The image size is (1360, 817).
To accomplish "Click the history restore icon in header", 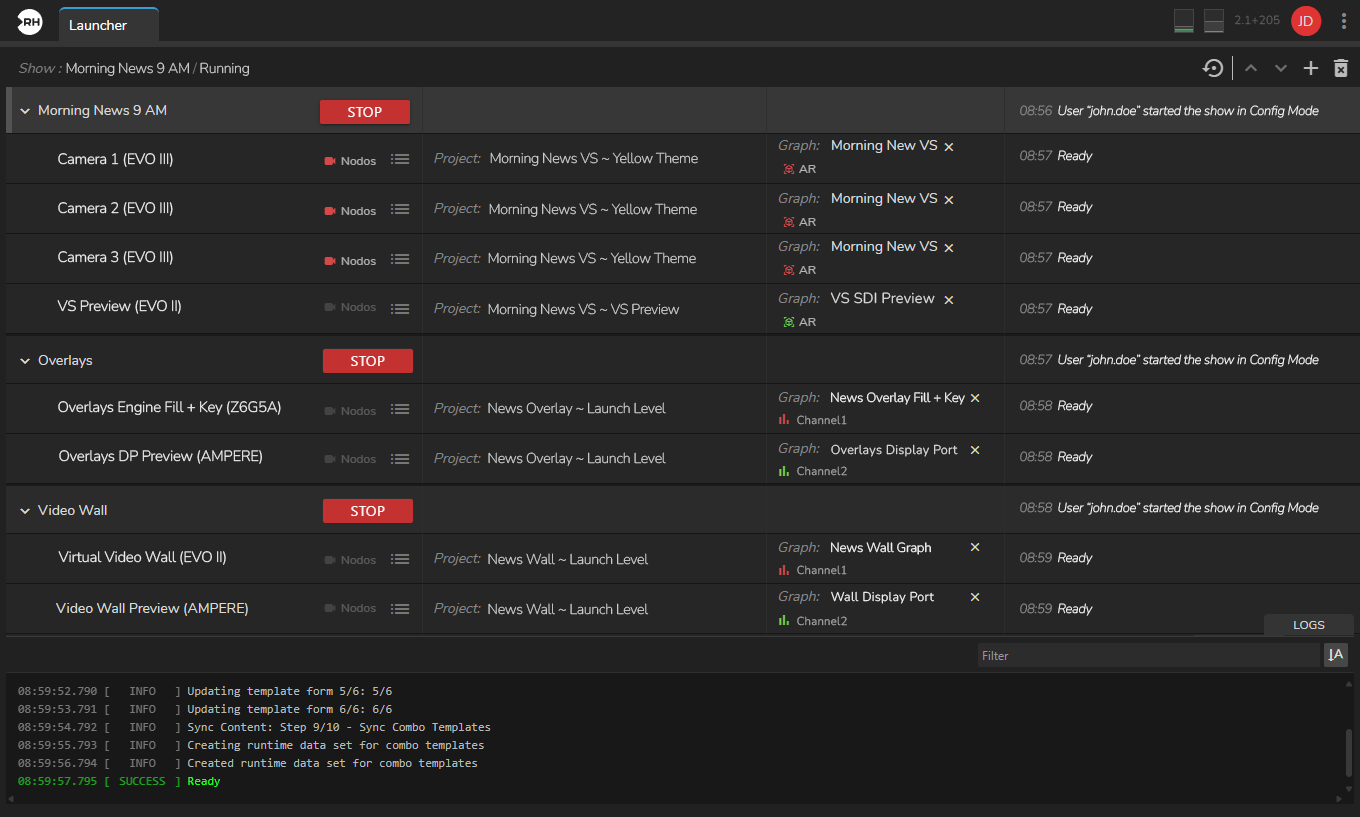I will point(1212,68).
